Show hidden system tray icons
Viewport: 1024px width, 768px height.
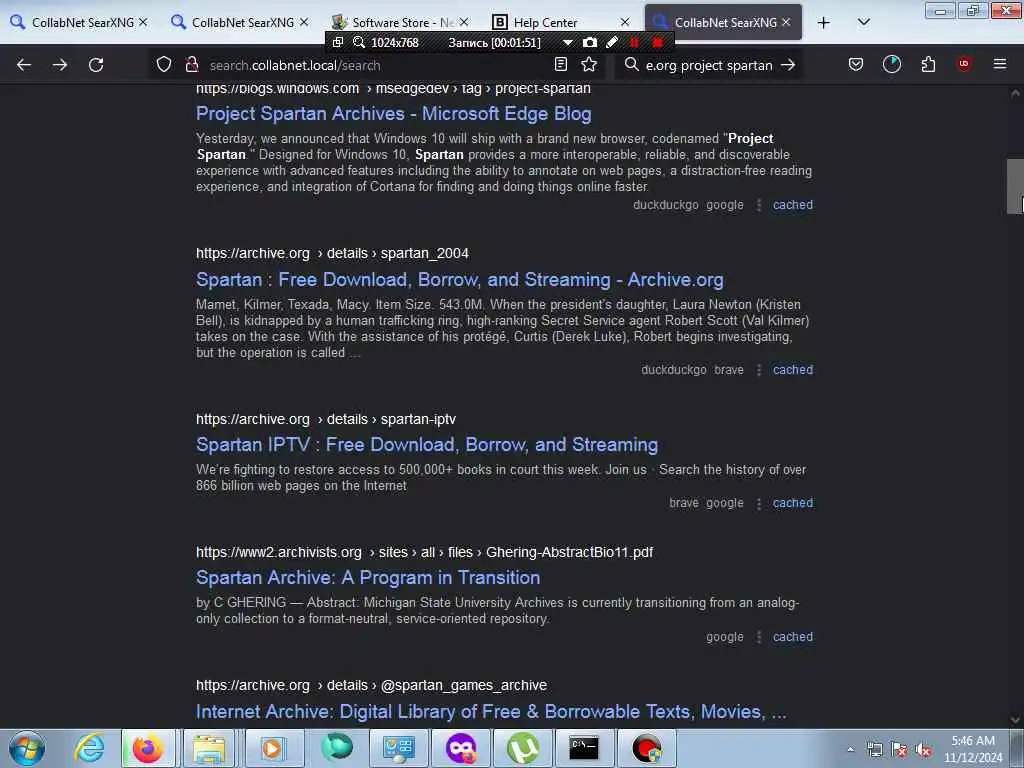(850, 750)
